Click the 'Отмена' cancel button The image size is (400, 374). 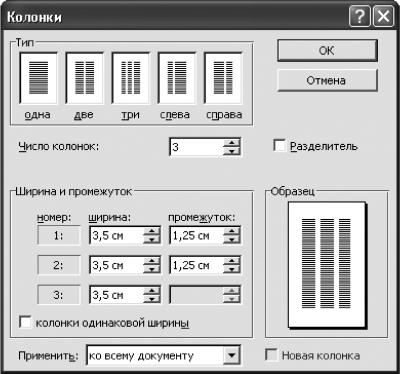[327, 80]
